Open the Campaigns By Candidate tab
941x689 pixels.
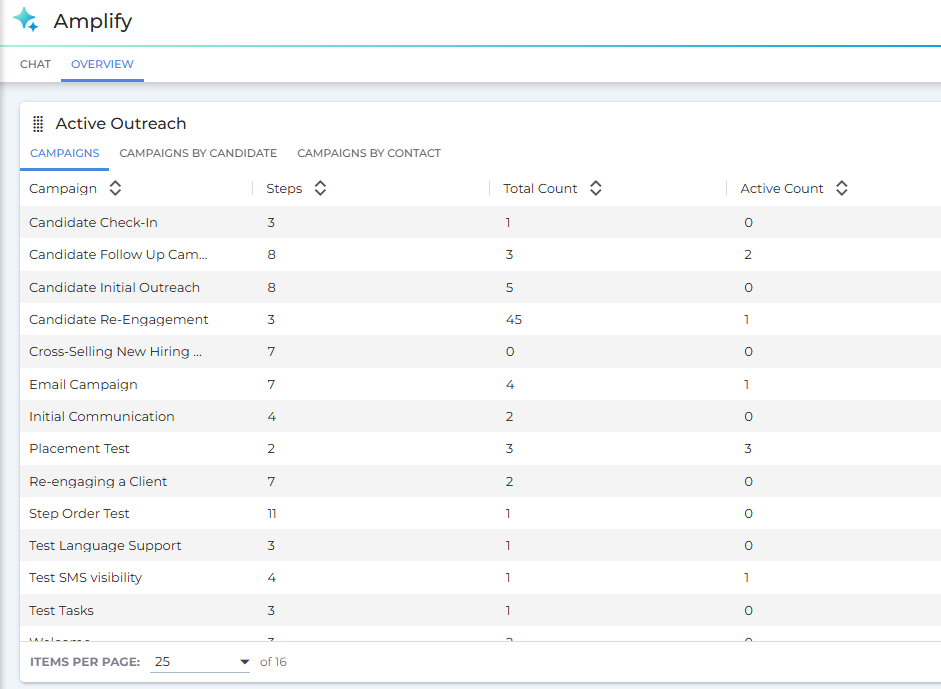coord(198,153)
